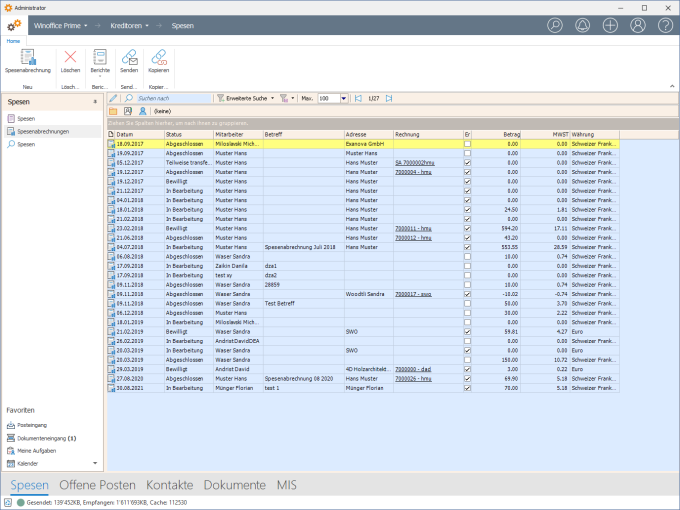Toggle checkbox in the 30.08.2021 row
The height and width of the screenshot is (510, 680).
[x=467, y=387]
